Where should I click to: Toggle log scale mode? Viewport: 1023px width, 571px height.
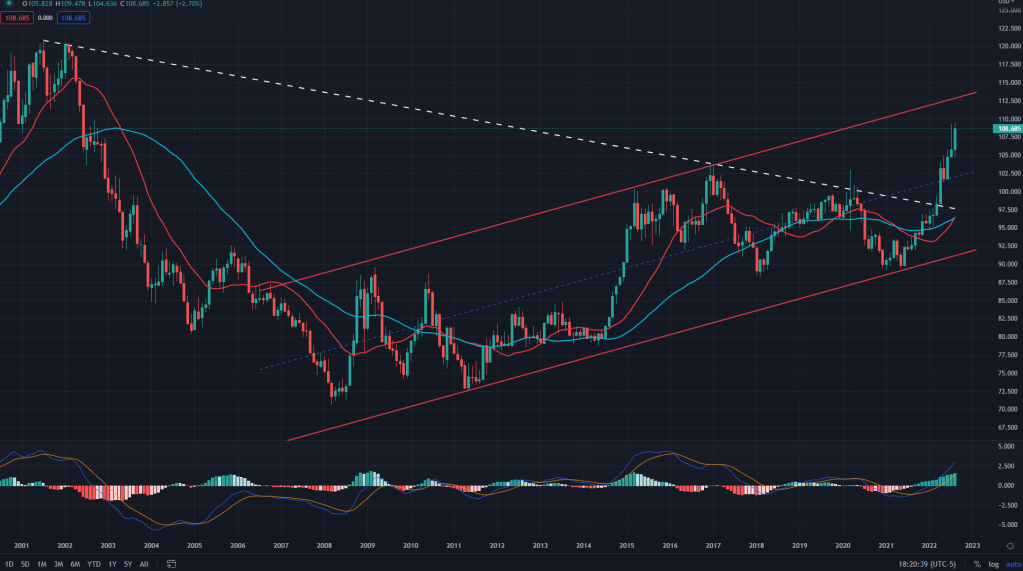point(992,564)
